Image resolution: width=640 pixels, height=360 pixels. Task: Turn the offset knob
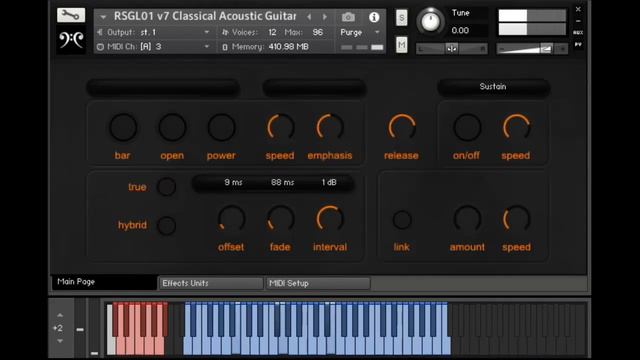coord(231,219)
